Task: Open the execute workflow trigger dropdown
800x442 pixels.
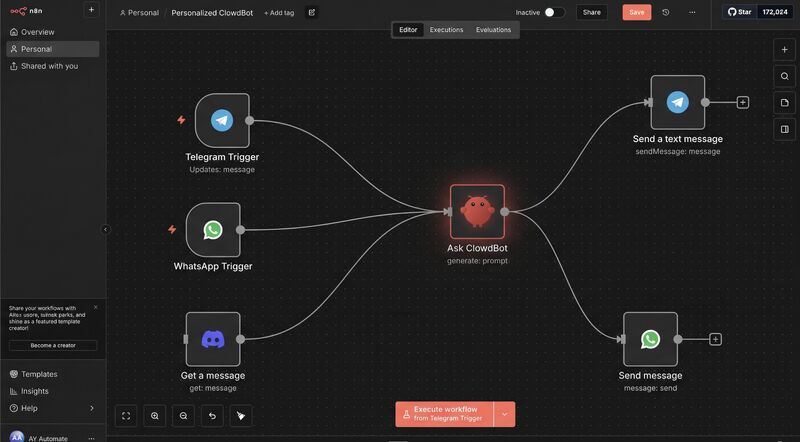Action: [505, 414]
